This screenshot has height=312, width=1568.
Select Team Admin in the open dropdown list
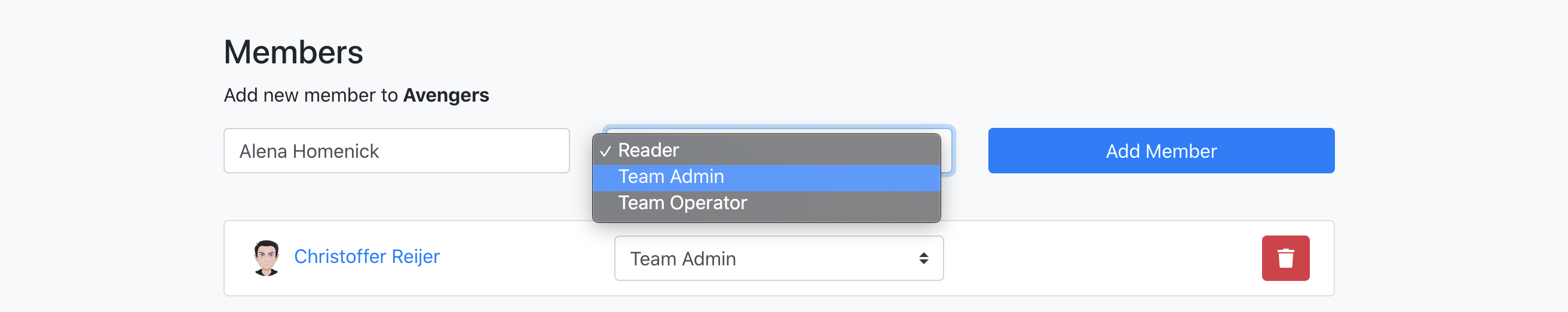pyautogui.click(x=671, y=177)
